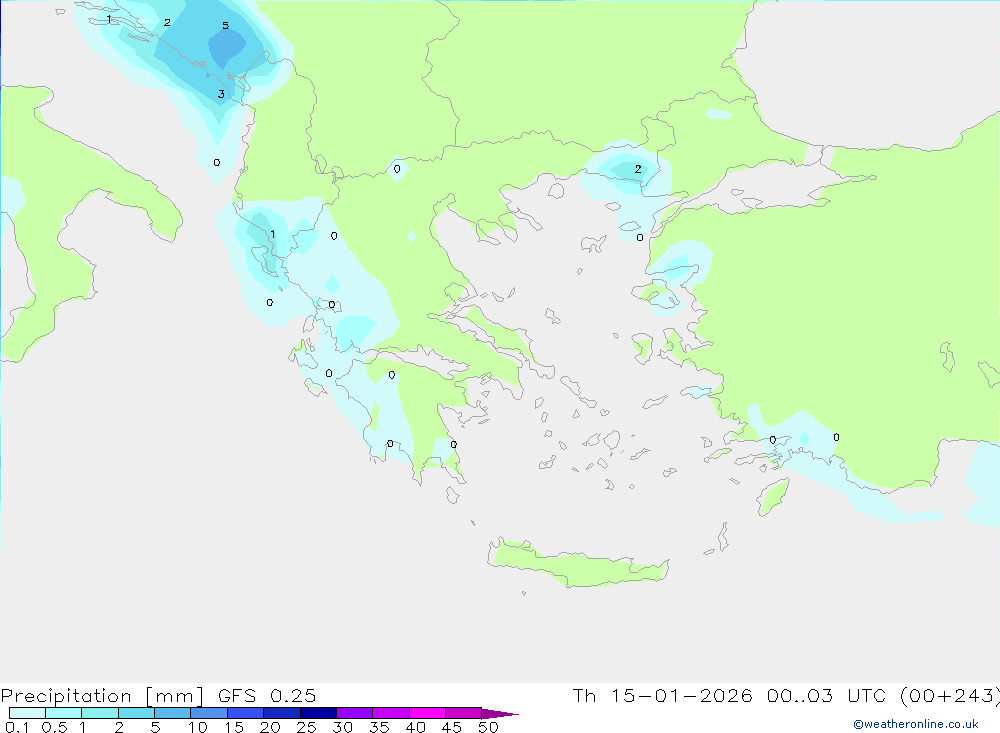The image size is (1000, 733).
Task: Click the island of Rhodes on the map
Action: [x=772, y=497]
